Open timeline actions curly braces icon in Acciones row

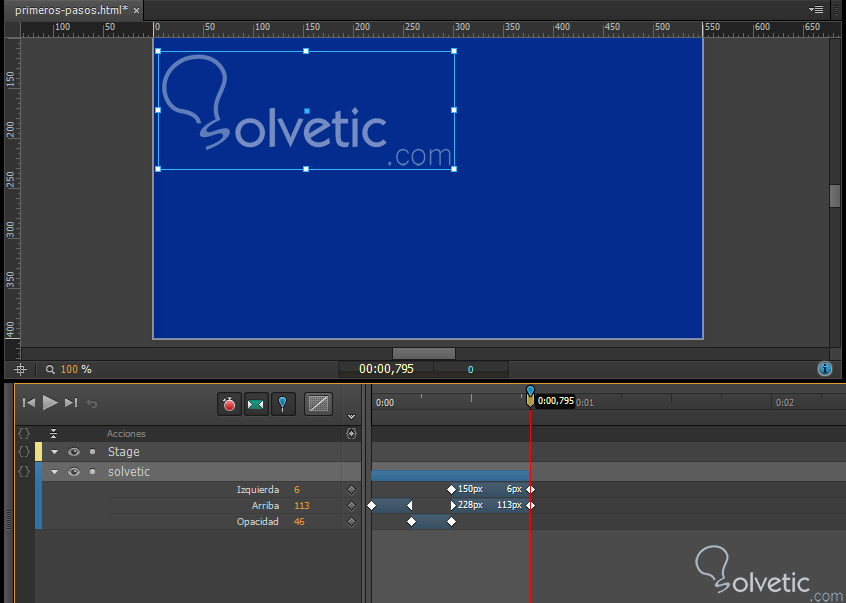coord(24,433)
